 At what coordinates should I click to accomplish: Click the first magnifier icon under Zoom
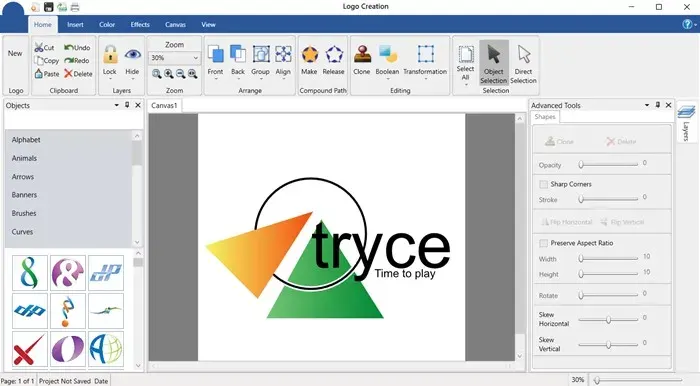[x=157, y=74]
